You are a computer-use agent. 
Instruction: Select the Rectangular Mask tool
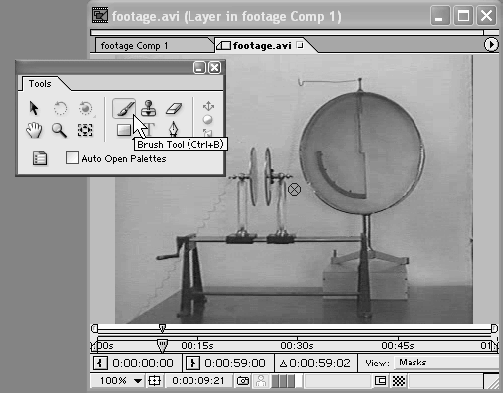(x=124, y=130)
